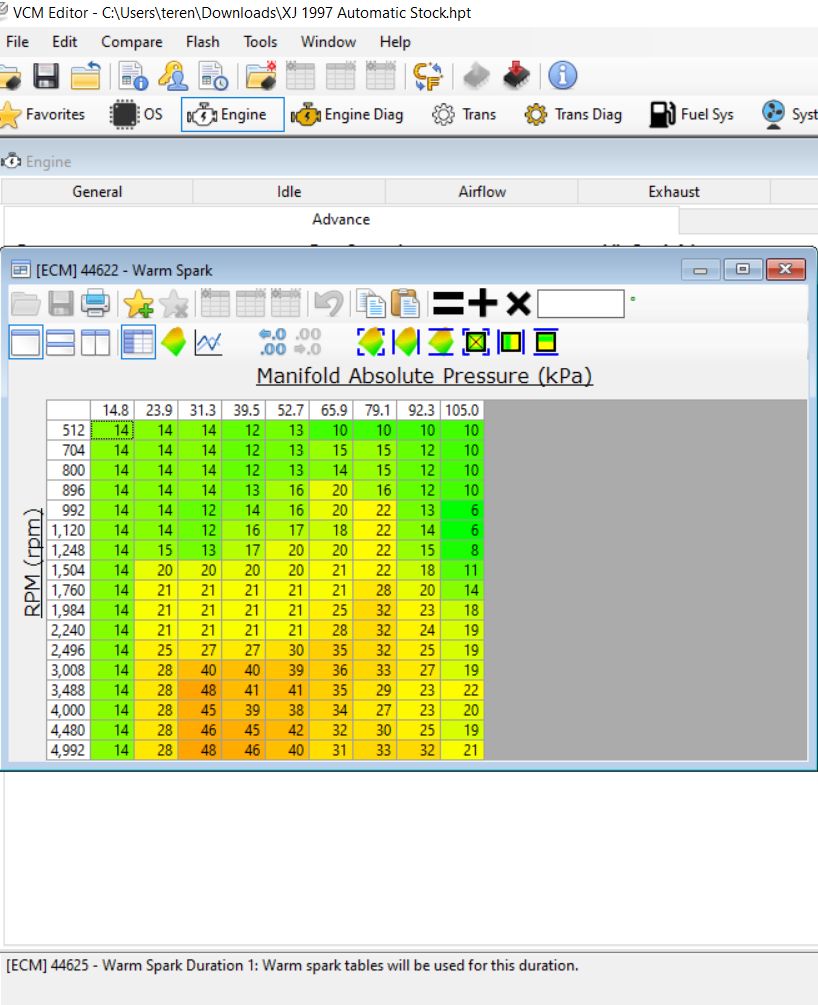The image size is (818, 1005).
Task: Open the Tools menu
Action: pyautogui.click(x=260, y=42)
